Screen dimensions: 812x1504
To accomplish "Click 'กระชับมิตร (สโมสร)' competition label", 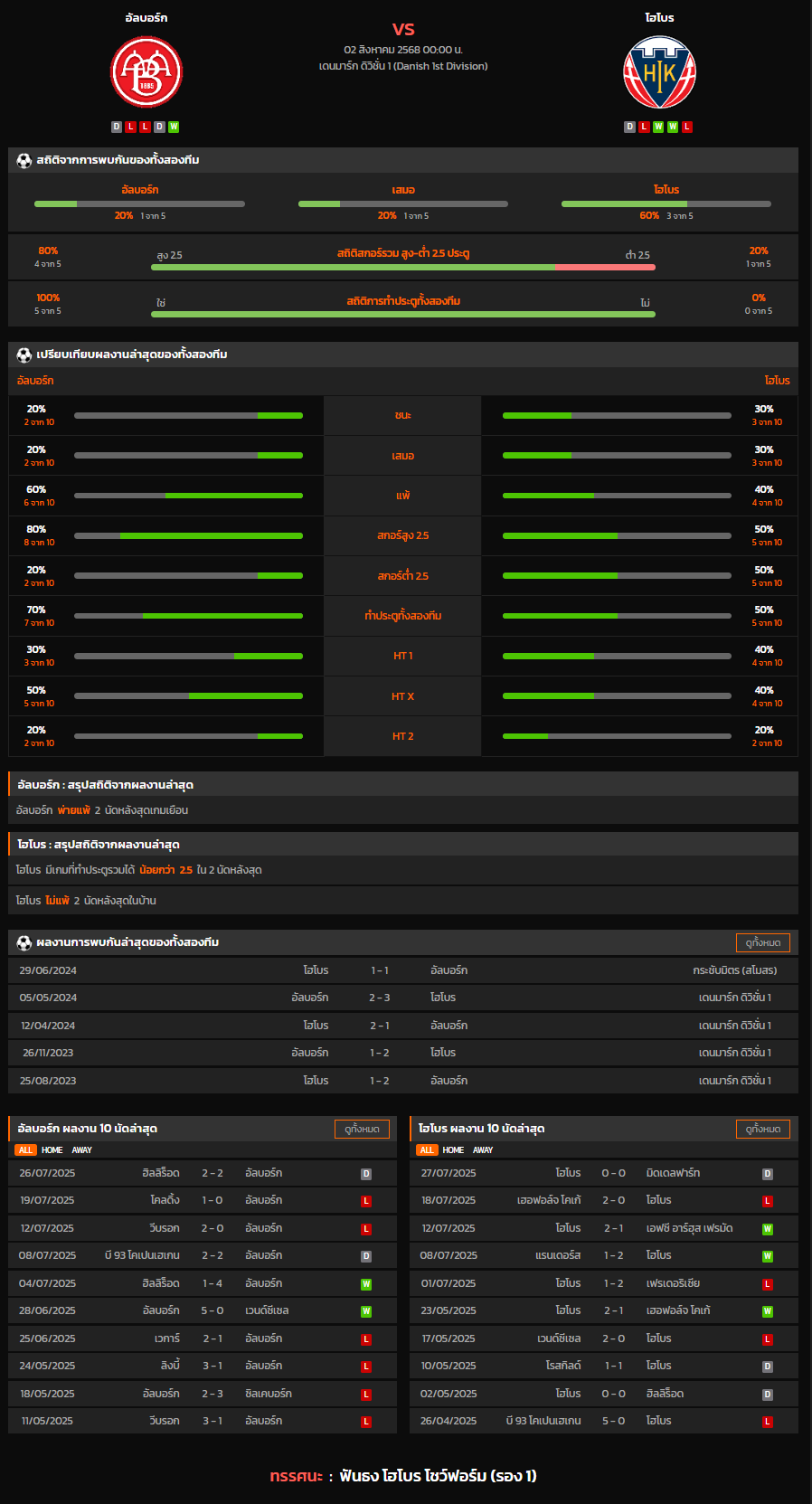I will [735, 970].
